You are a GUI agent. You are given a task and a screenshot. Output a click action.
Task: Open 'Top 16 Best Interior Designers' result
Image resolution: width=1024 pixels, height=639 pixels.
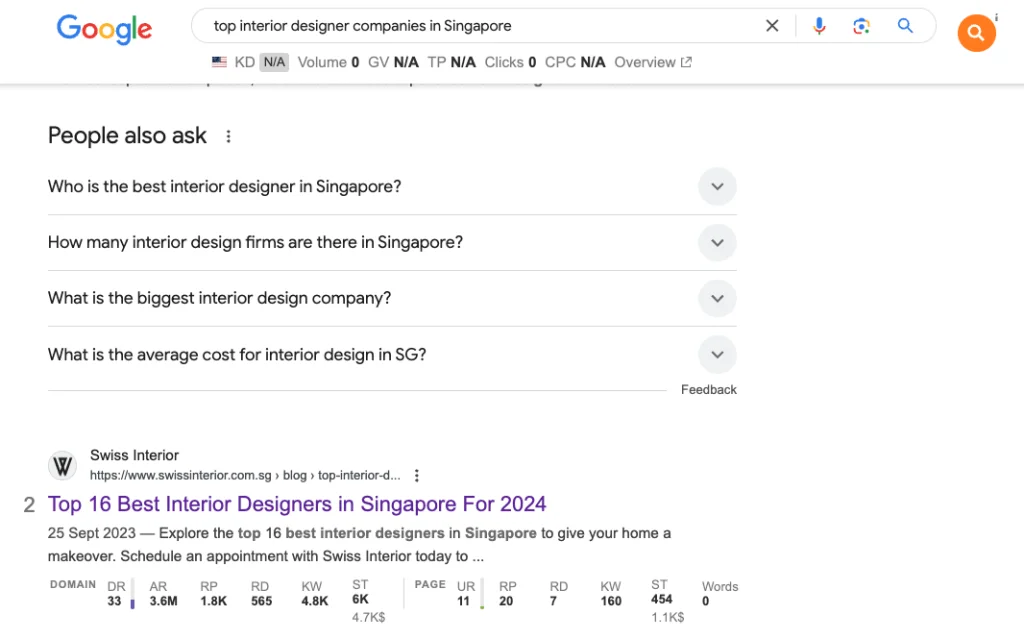point(297,504)
